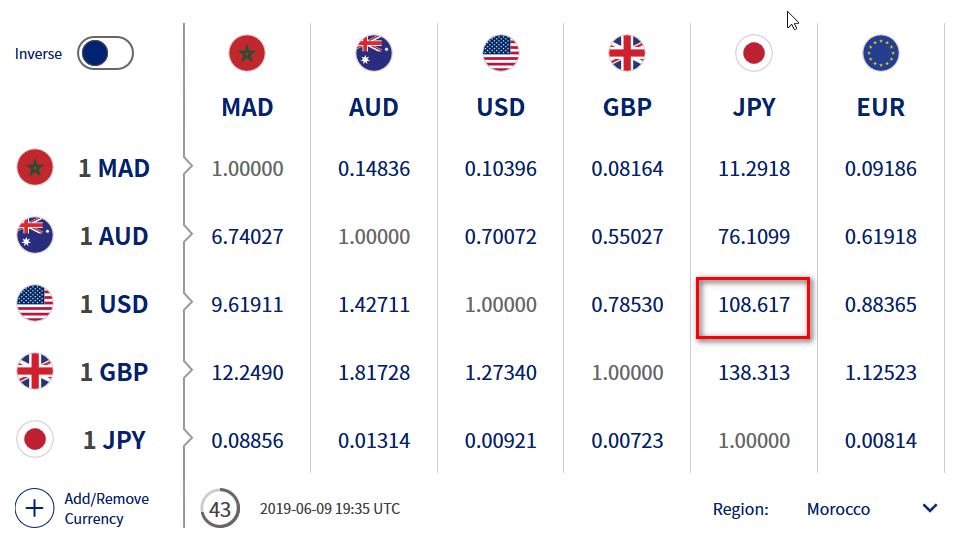Image resolution: width=953 pixels, height=544 pixels.
Task: Click the European Union flag icon
Action: point(881,53)
